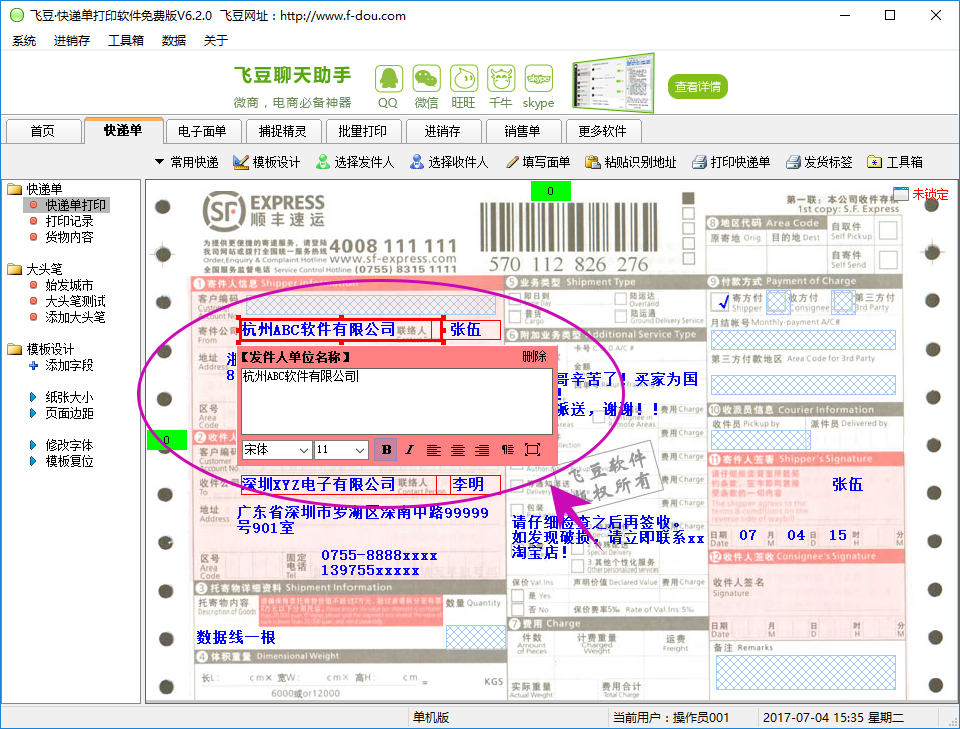This screenshot has height=729, width=960.
Task: Open 修改字体 setting
Action: (61, 445)
